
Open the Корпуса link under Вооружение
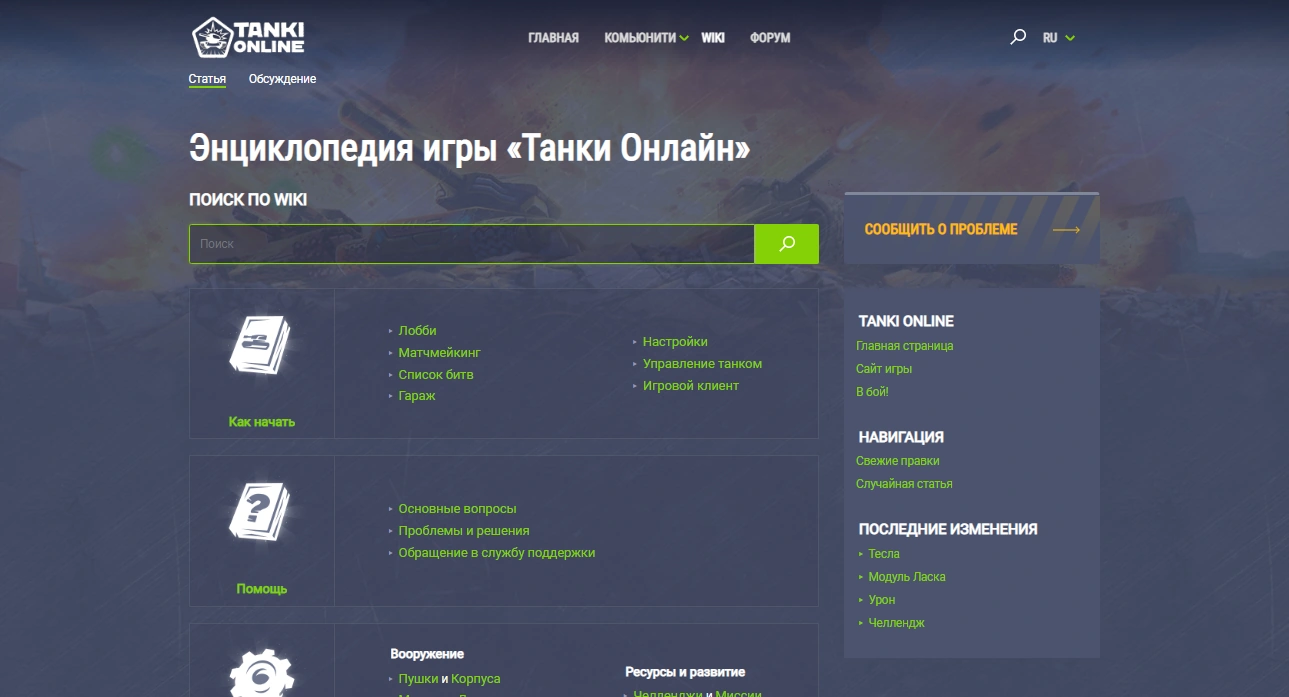coord(476,679)
